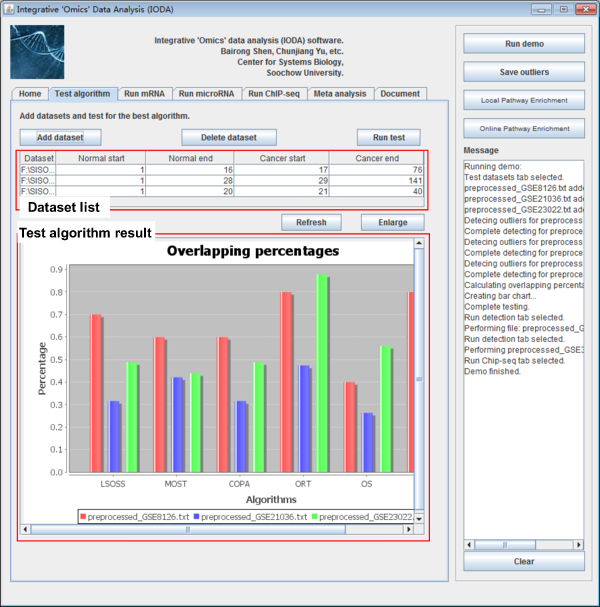The height and width of the screenshot is (607, 600).
Task: Click the Message panel scrollbar right arrow
Action: (578, 545)
